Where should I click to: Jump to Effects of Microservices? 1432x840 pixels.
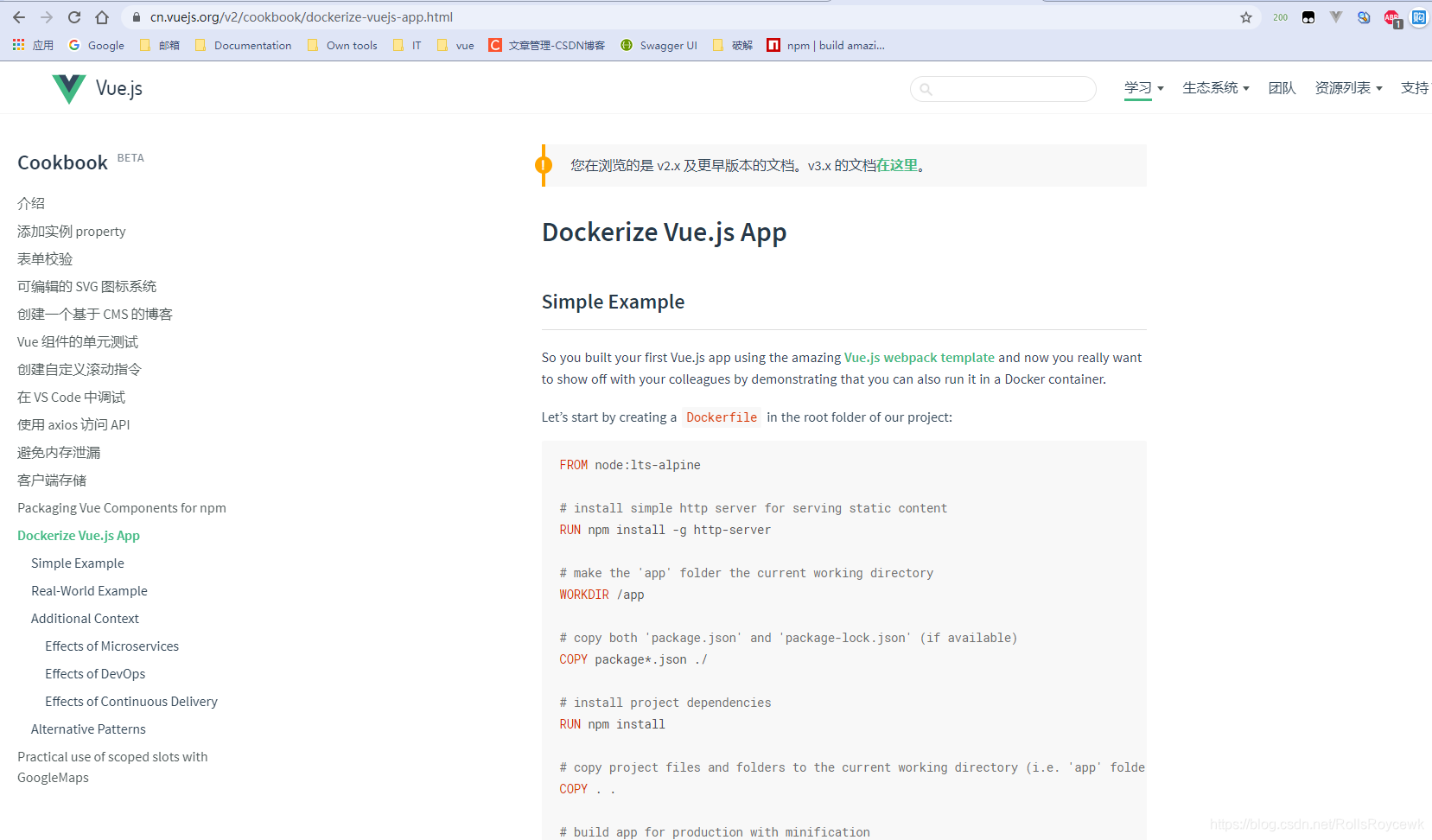pos(112,646)
